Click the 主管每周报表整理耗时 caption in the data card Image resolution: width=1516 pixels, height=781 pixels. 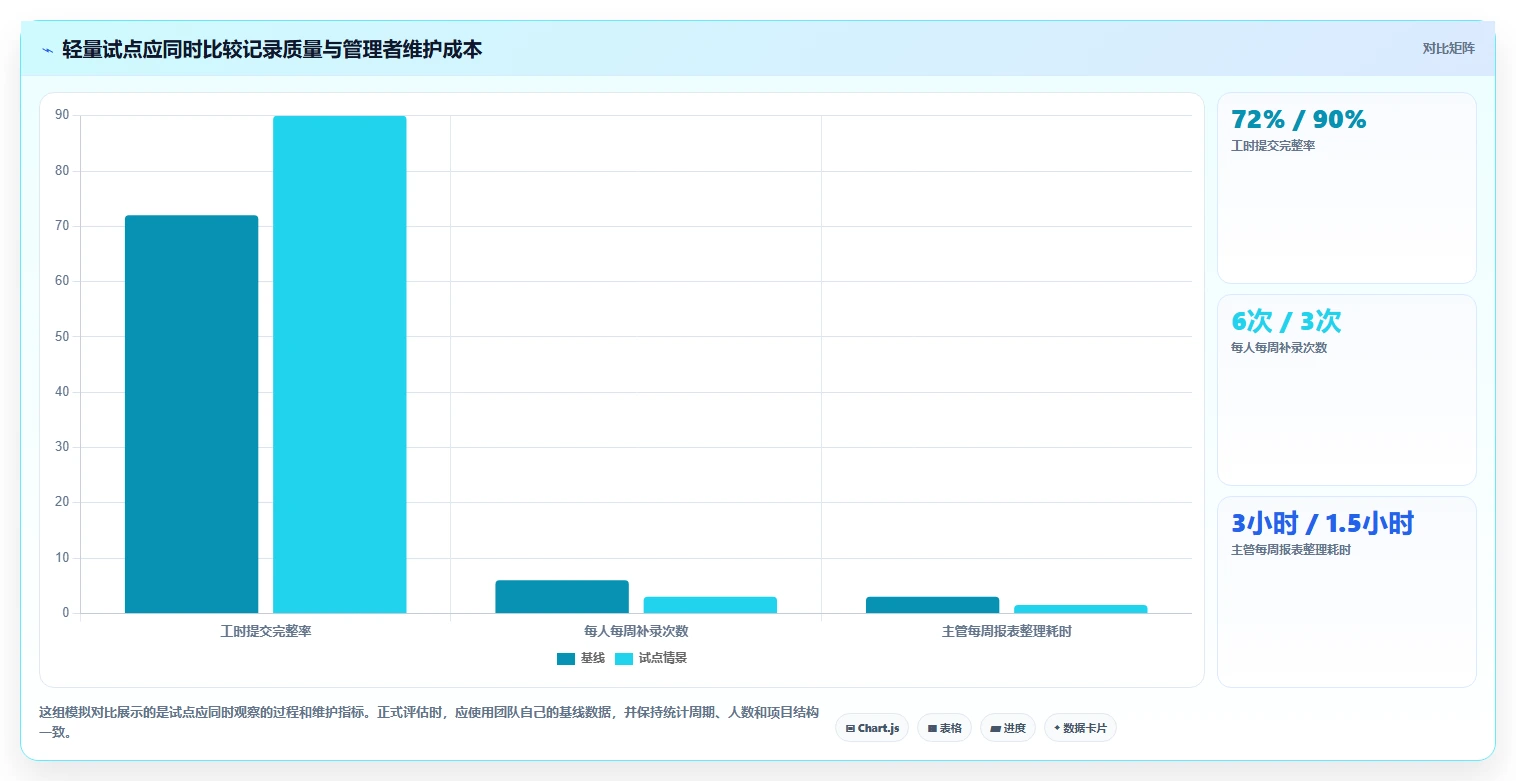point(1291,550)
